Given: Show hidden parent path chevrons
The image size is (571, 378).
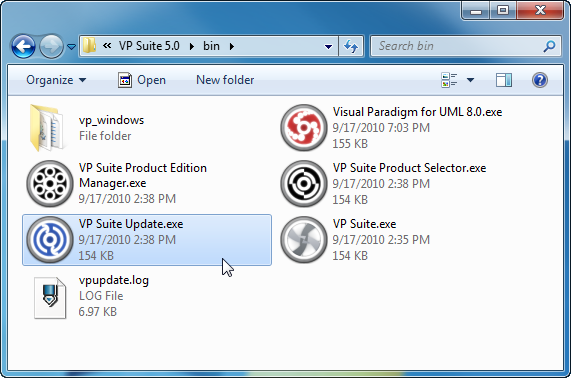Looking at the screenshot, I should [x=107, y=46].
